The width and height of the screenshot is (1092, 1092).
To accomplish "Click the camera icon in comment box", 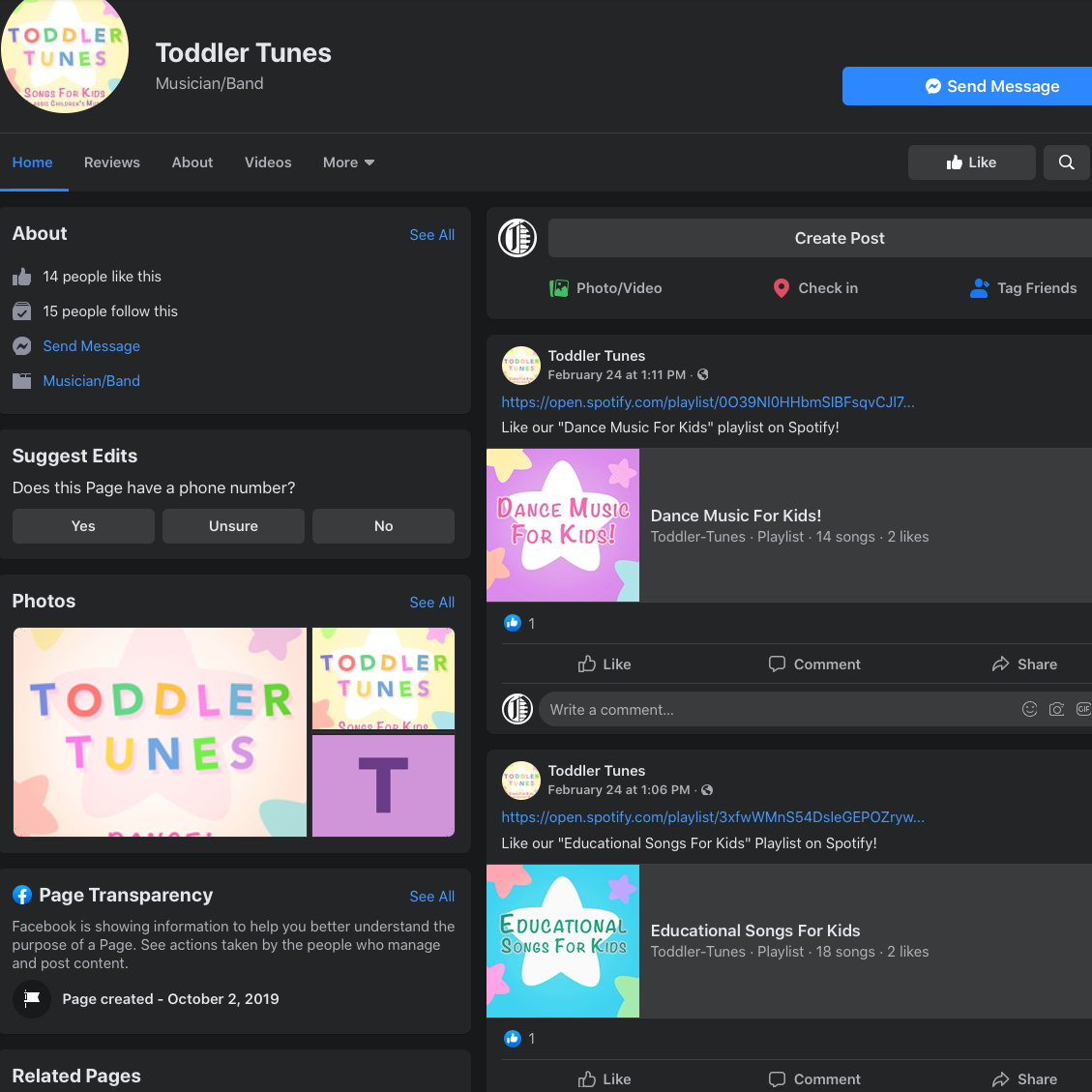I will point(1056,709).
